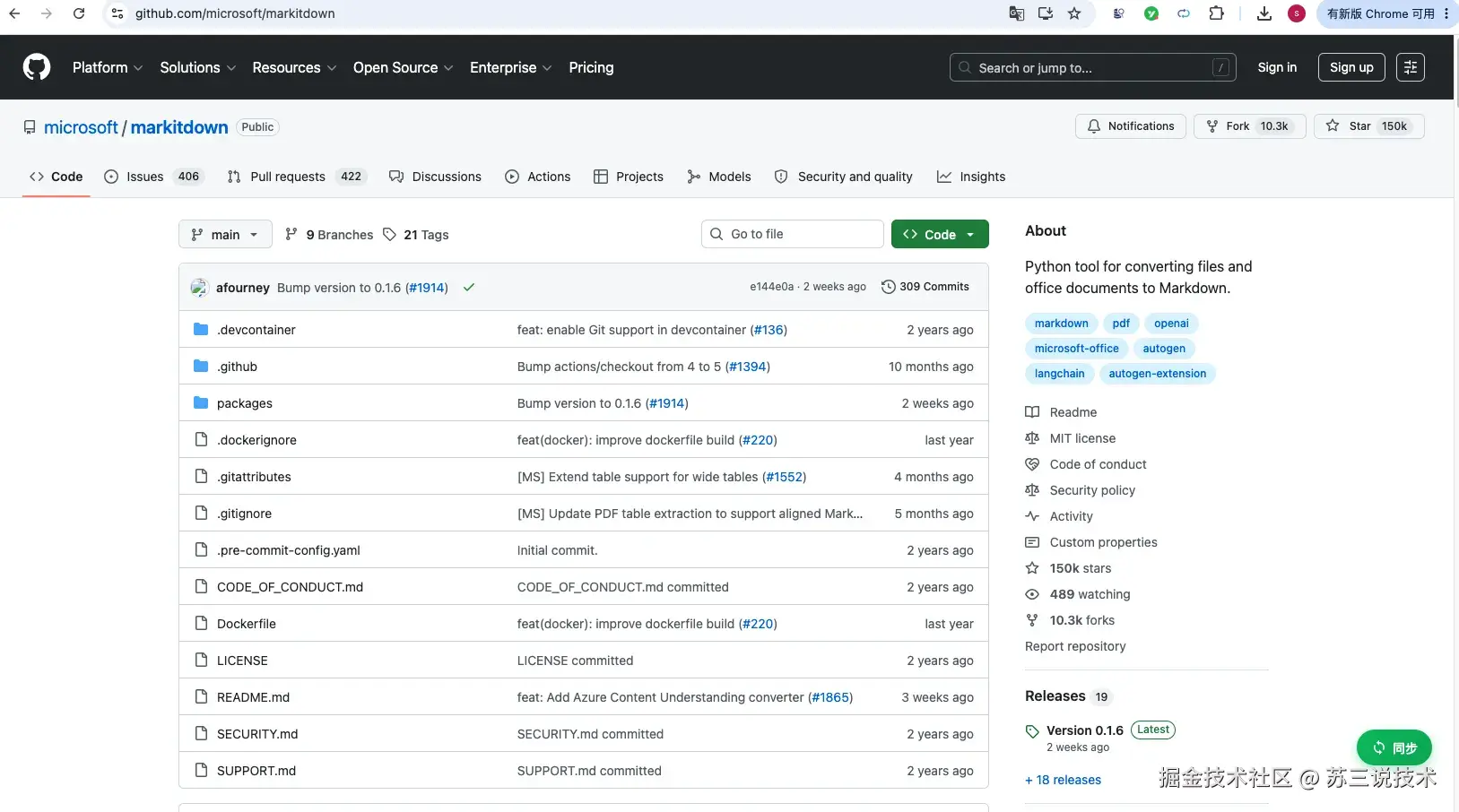
Task: Click the LICENSE file icon
Action: point(201,661)
